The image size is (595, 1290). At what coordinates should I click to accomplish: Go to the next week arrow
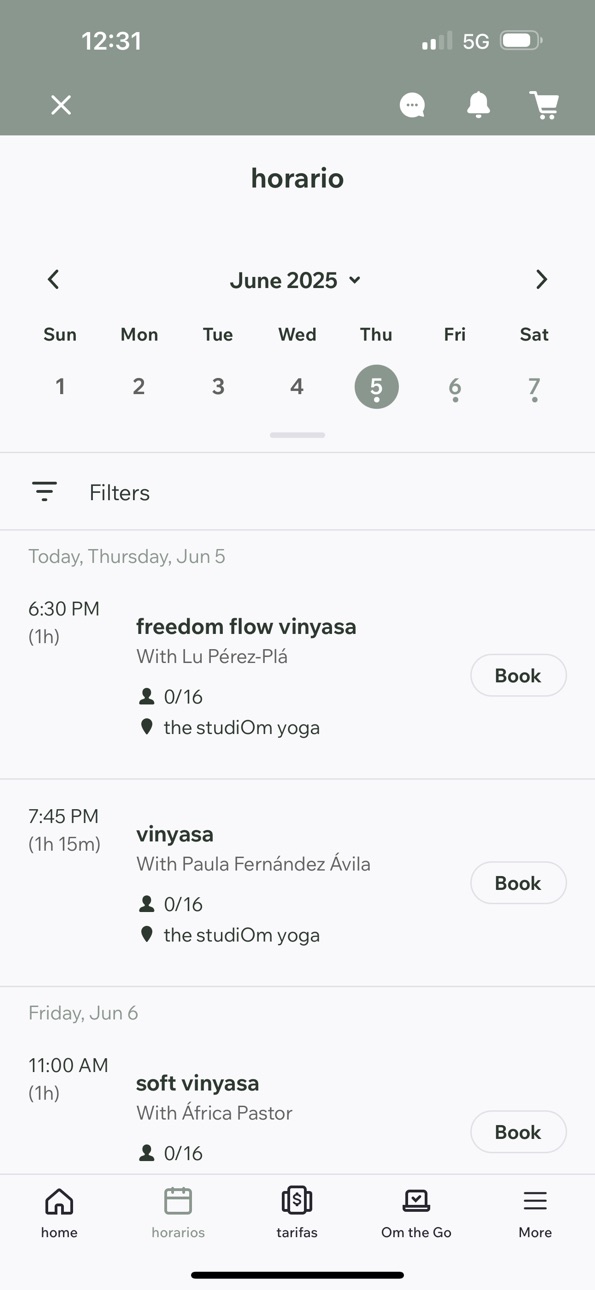541,280
